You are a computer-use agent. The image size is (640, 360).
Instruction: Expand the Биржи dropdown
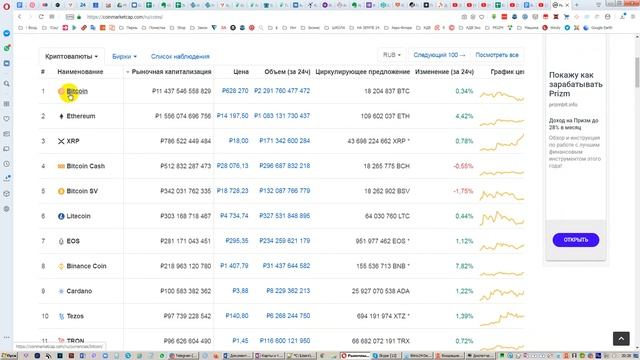tap(124, 56)
